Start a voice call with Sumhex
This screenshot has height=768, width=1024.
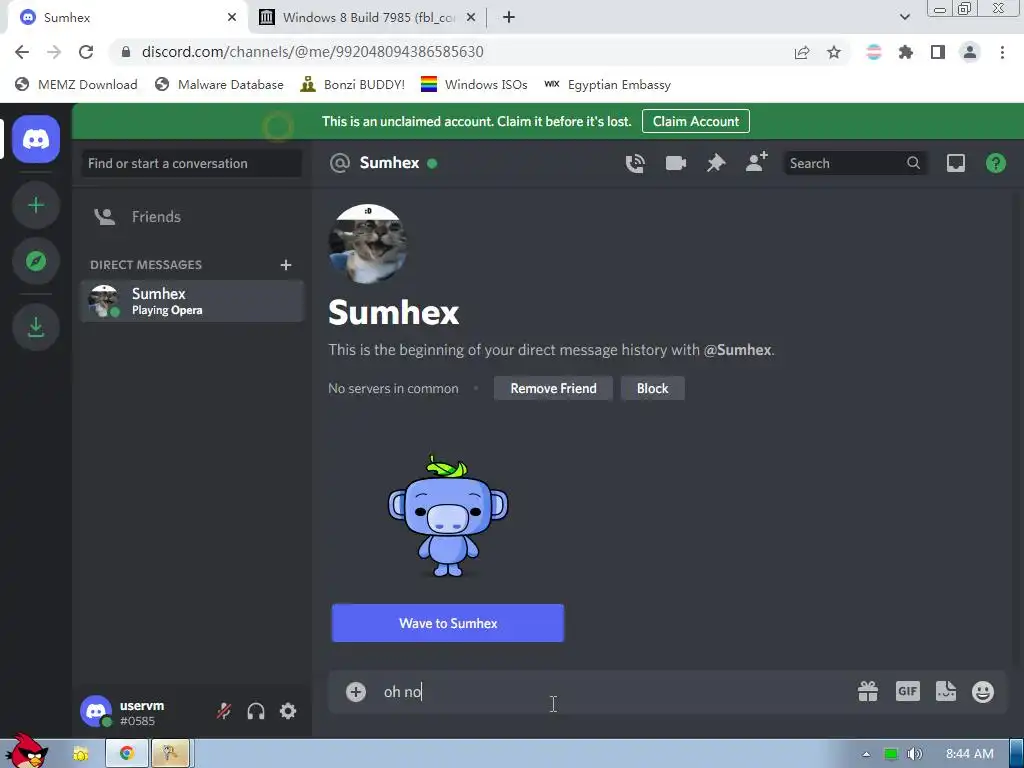[x=635, y=163]
